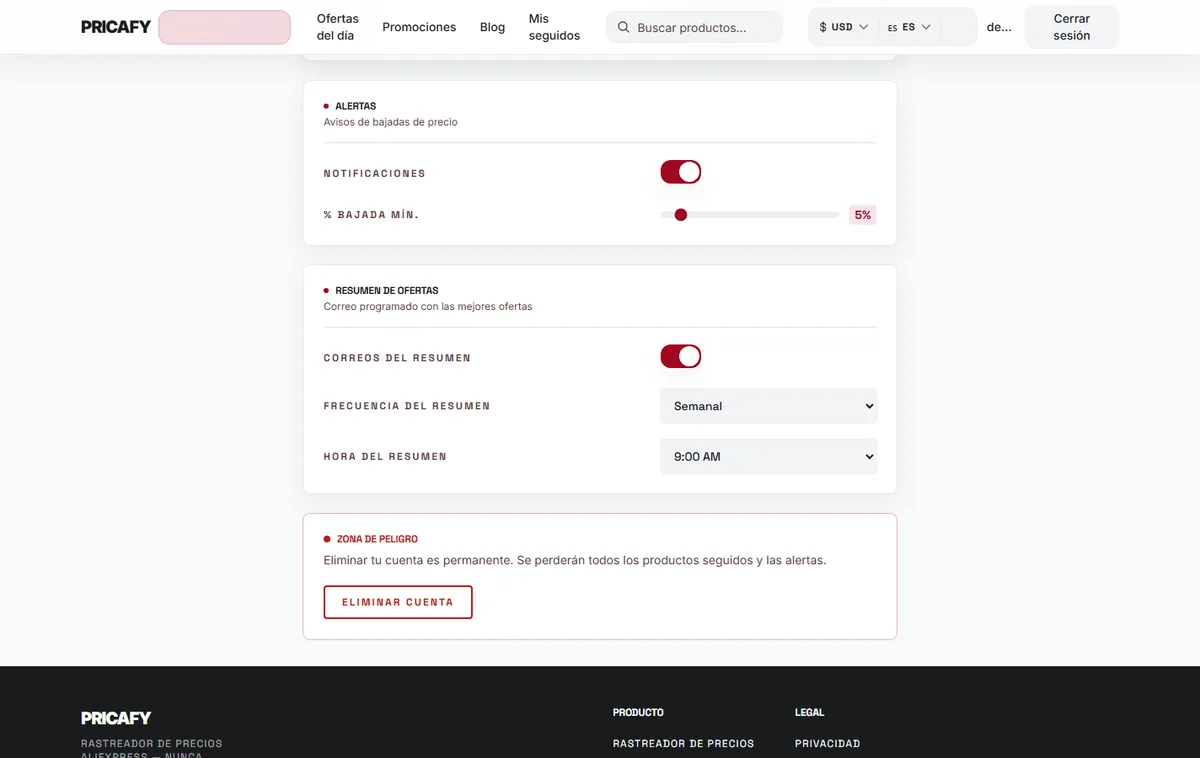Click the search magnifier icon
The height and width of the screenshot is (758, 1200).
coord(624,28)
